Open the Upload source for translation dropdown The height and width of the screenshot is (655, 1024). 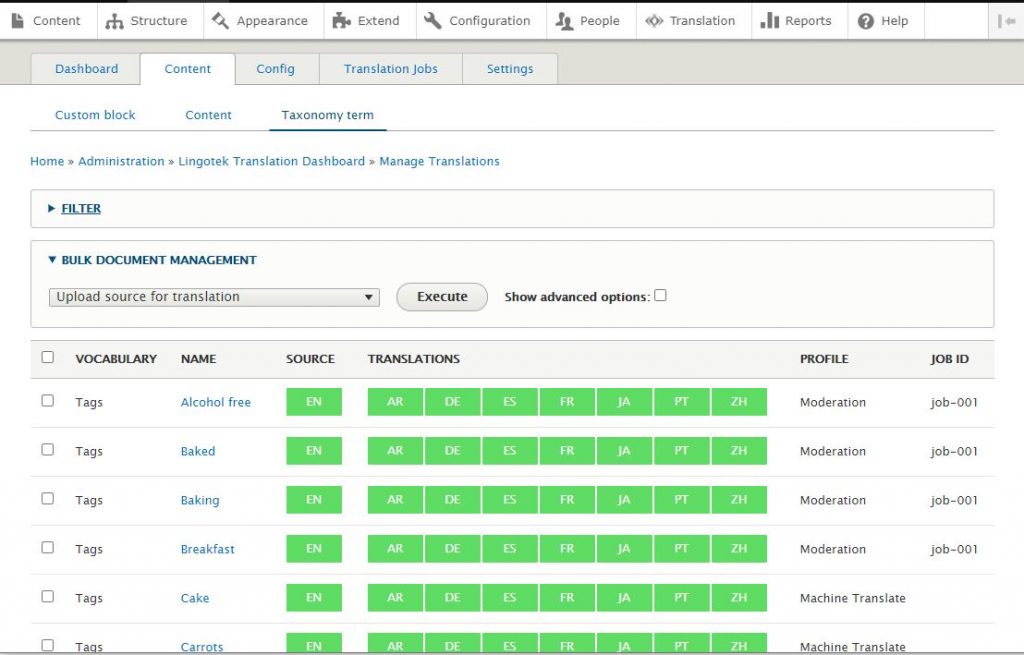click(x=214, y=297)
